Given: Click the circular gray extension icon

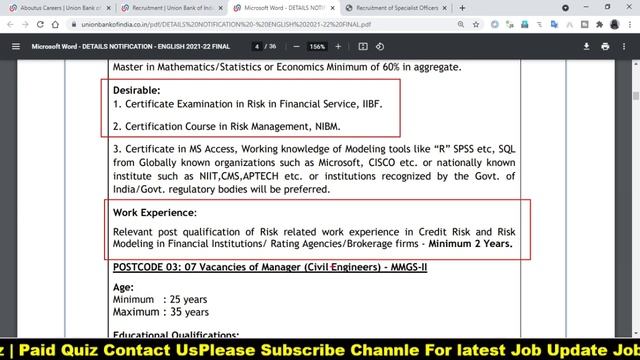Looking at the screenshot, I should coord(495,24).
